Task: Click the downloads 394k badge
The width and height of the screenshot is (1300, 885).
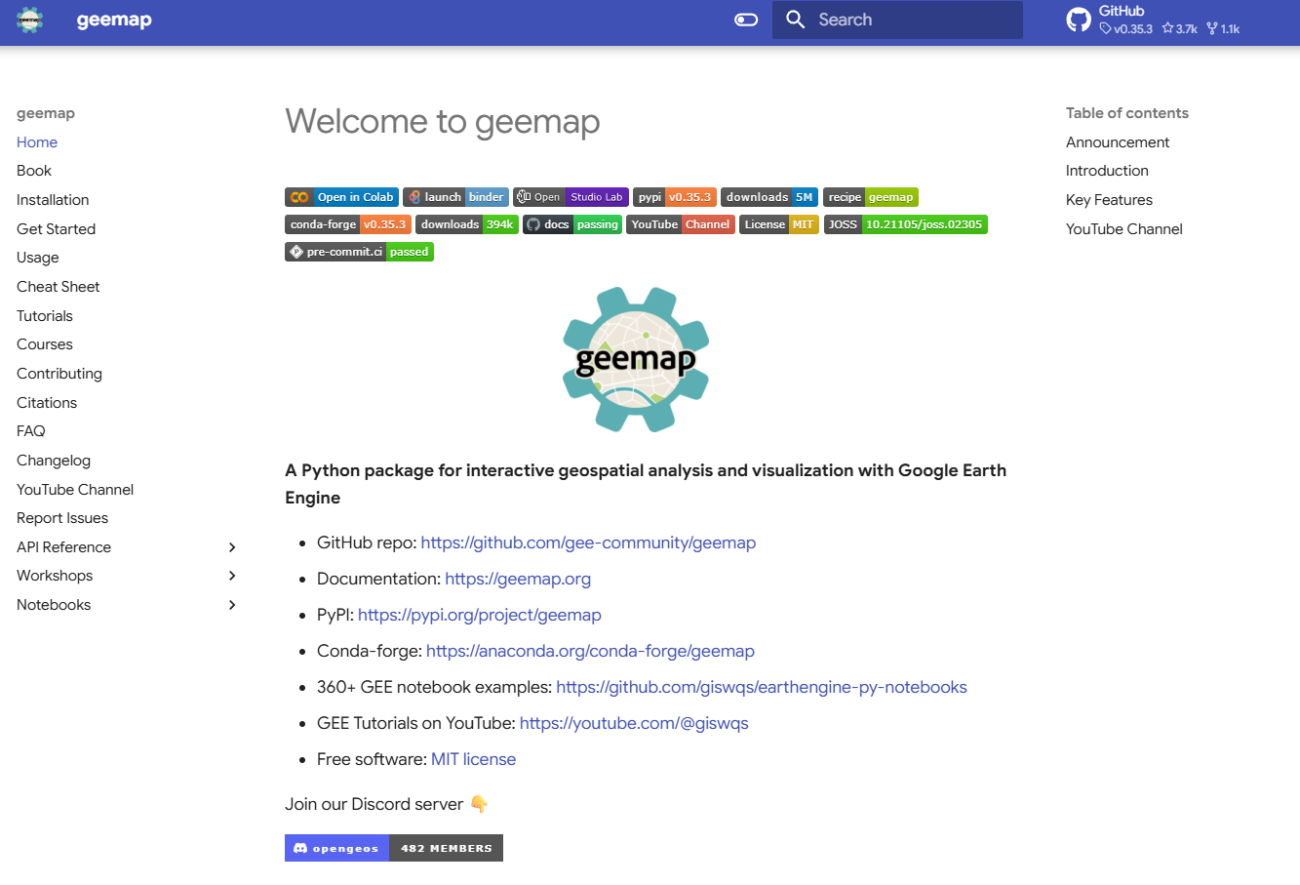Action: click(467, 224)
